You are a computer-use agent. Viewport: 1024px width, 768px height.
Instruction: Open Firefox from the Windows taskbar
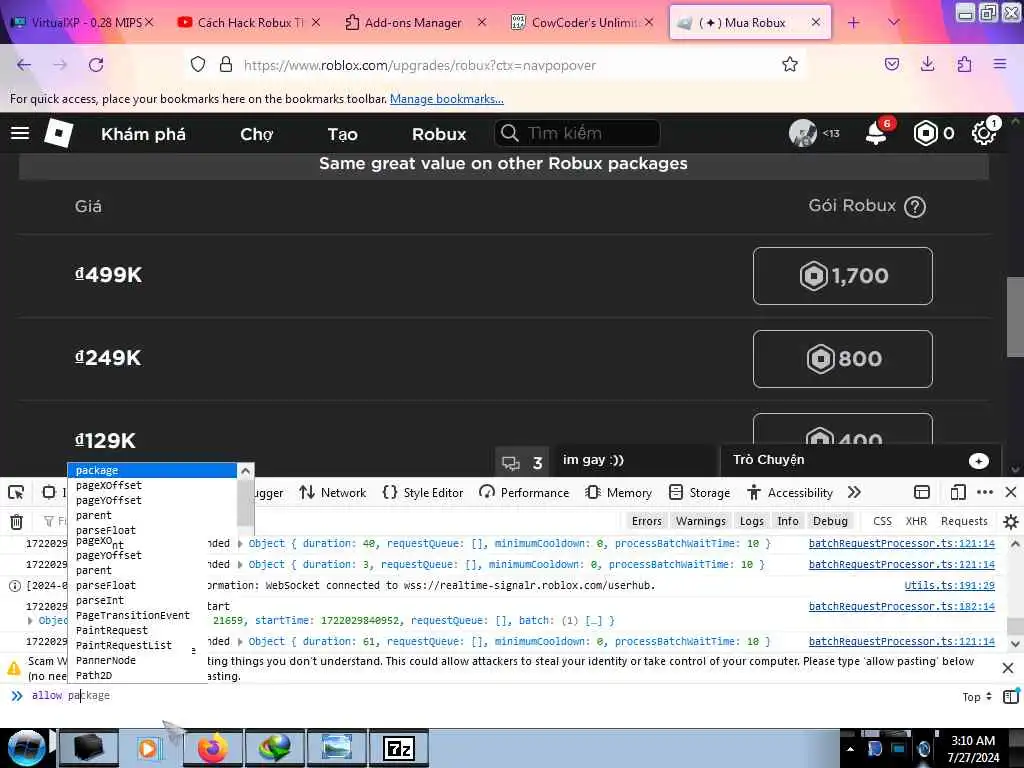click(x=212, y=748)
